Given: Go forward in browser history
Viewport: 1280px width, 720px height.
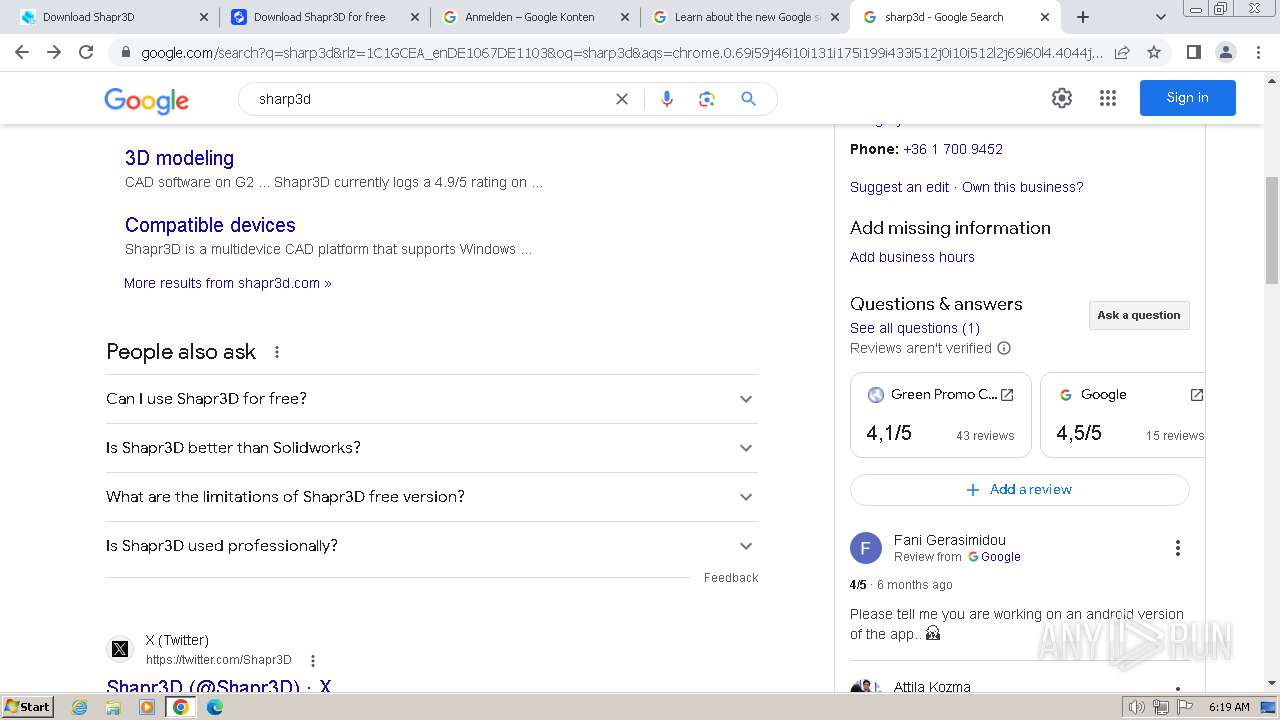Looking at the screenshot, I should click(54, 52).
